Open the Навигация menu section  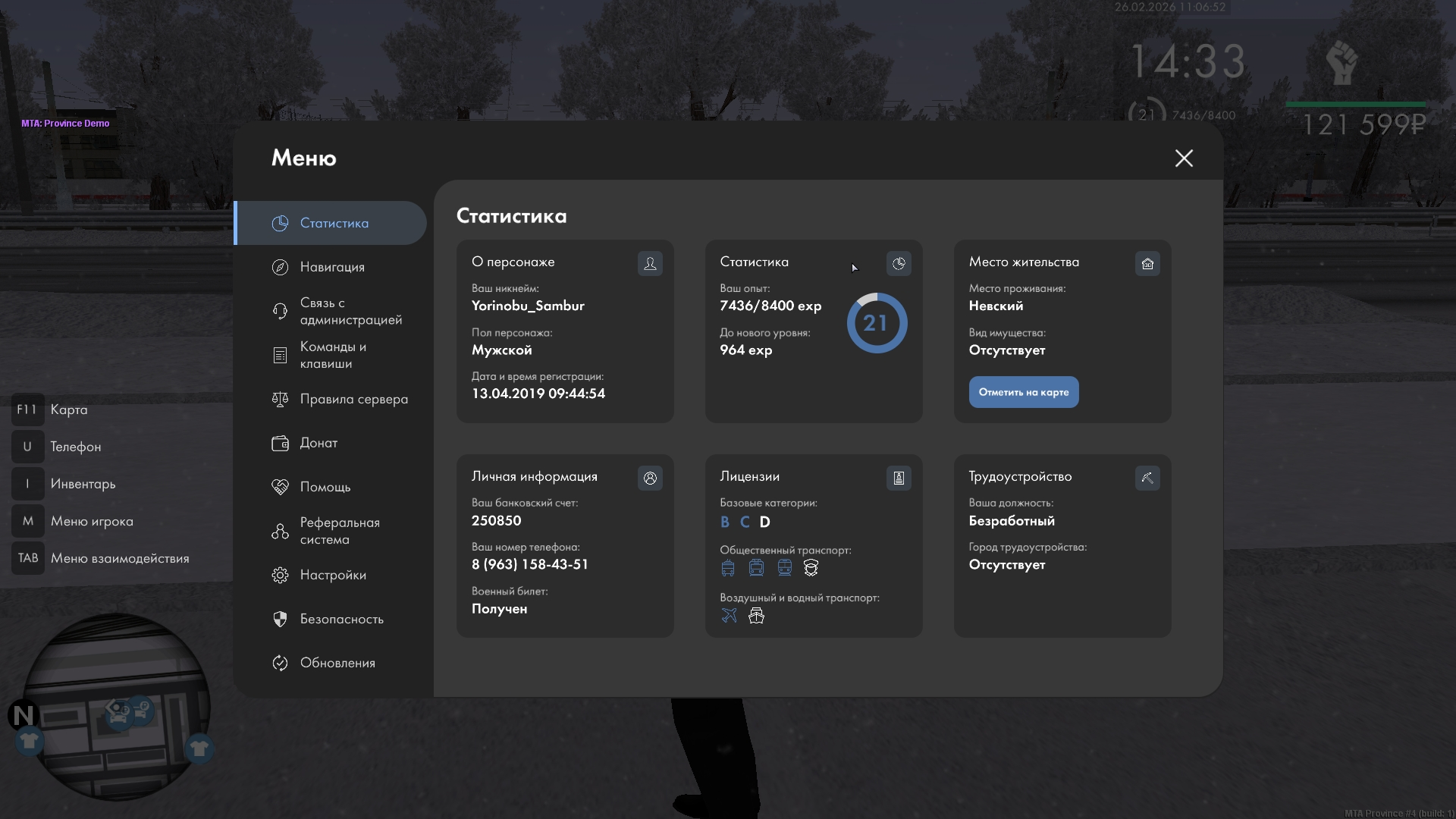coord(332,267)
